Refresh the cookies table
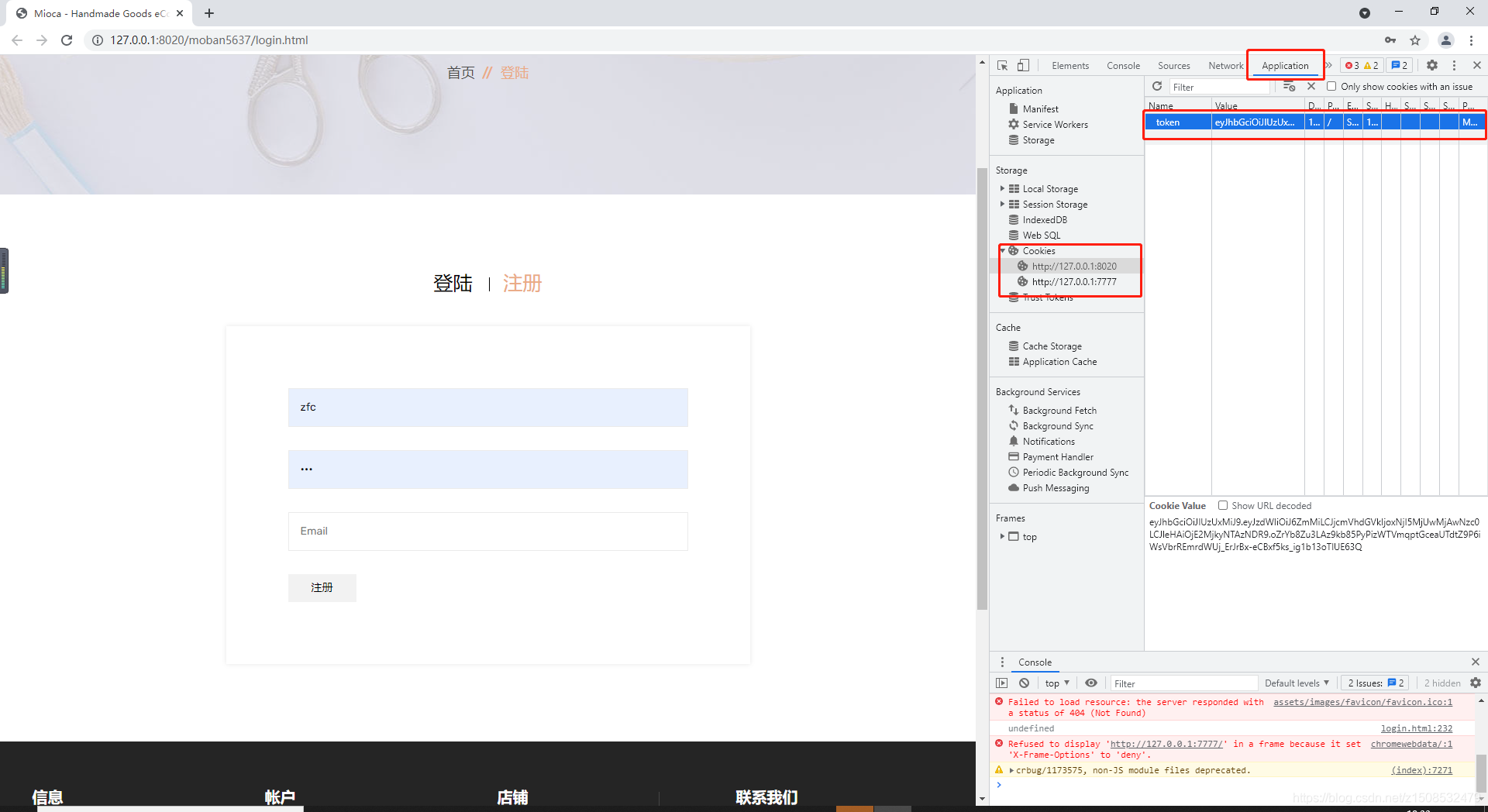The width and height of the screenshot is (1488, 812). (1157, 87)
